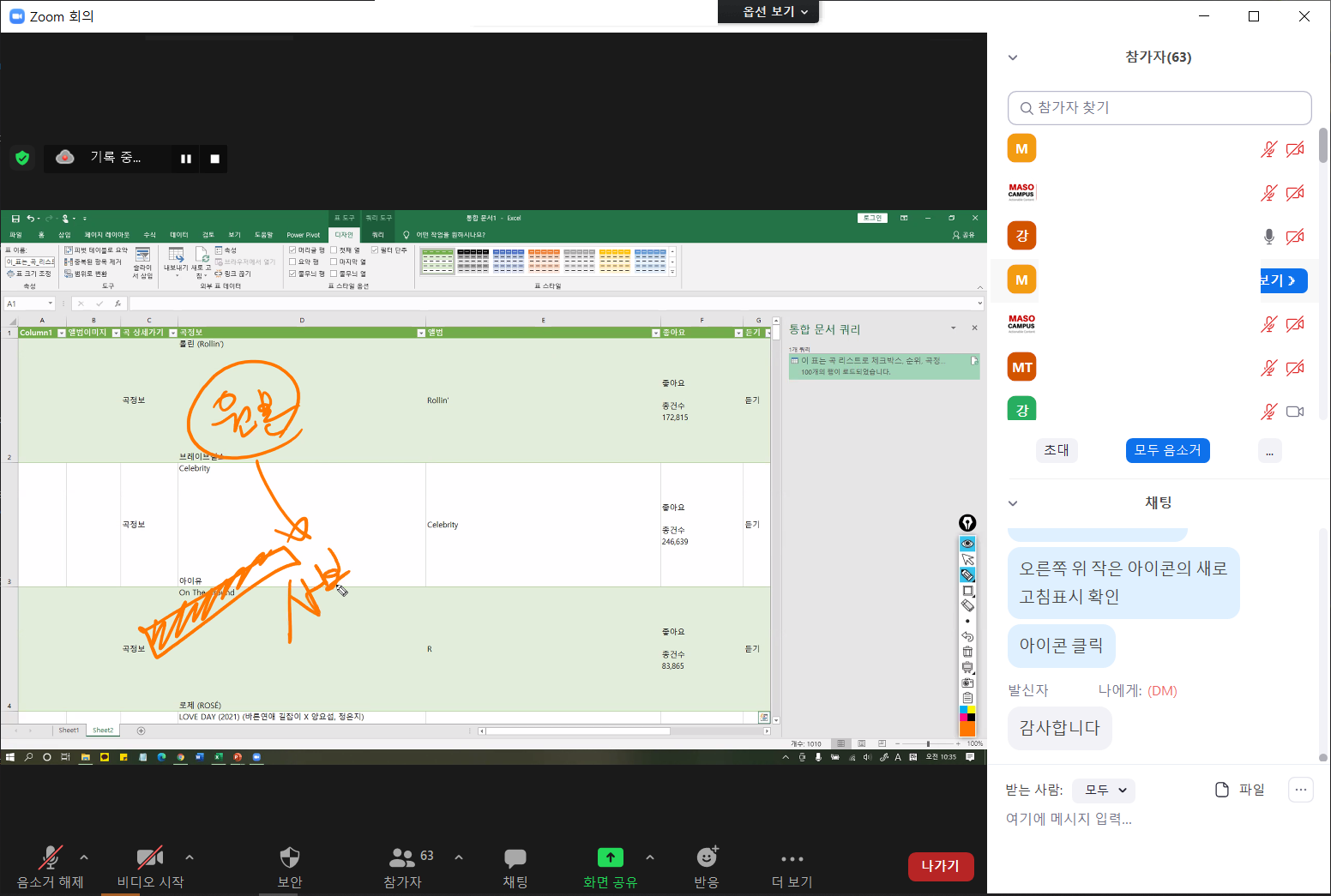The width and height of the screenshot is (1331, 896).
Task: Open 채팅 from the bottom toolbar
Action: [x=515, y=866]
